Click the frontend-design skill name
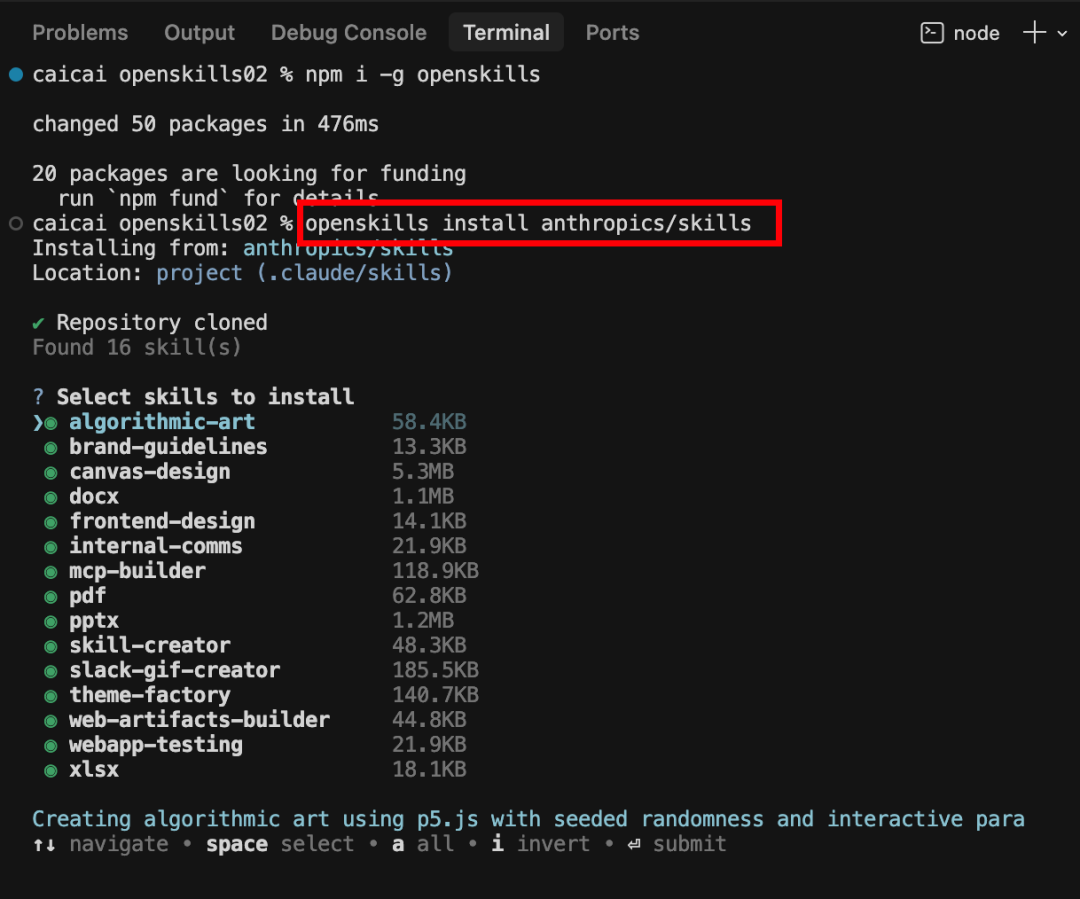1080x899 pixels. click(162, 521)
